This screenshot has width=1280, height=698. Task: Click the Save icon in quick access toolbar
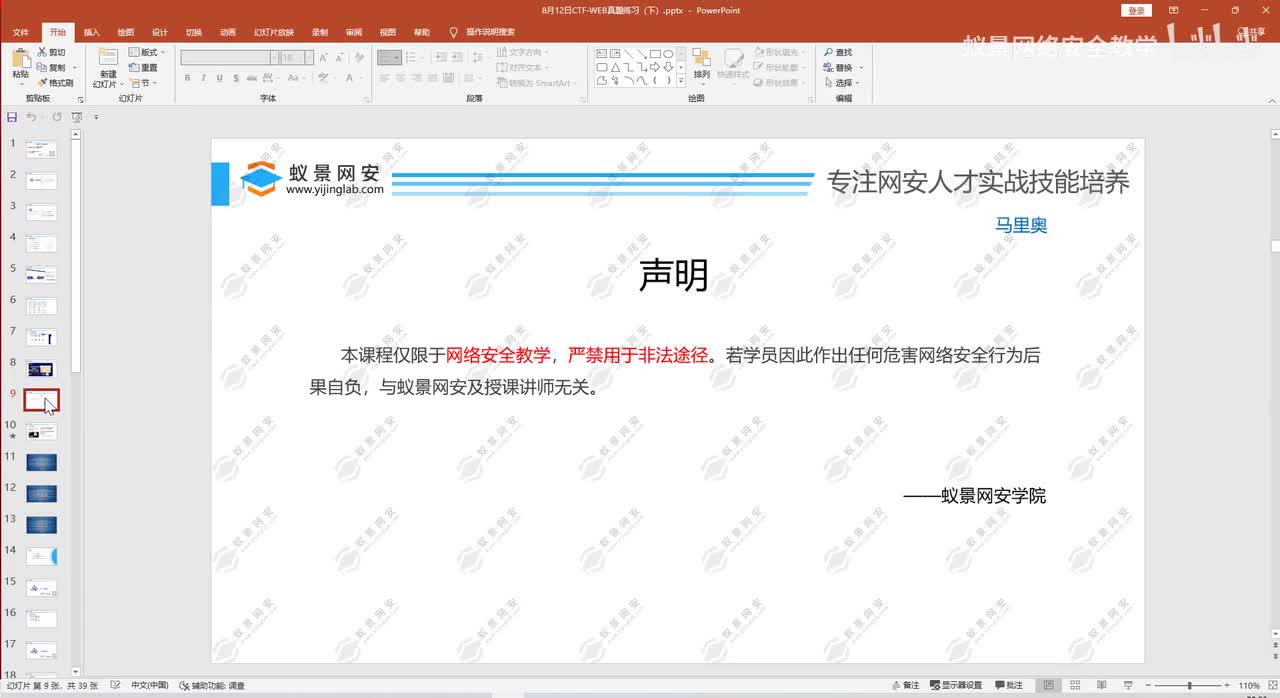coord(12,117)
